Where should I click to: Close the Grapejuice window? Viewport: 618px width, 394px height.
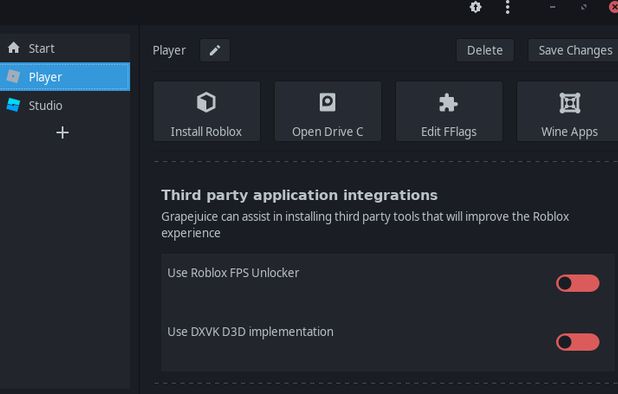[x=613, y=7]
